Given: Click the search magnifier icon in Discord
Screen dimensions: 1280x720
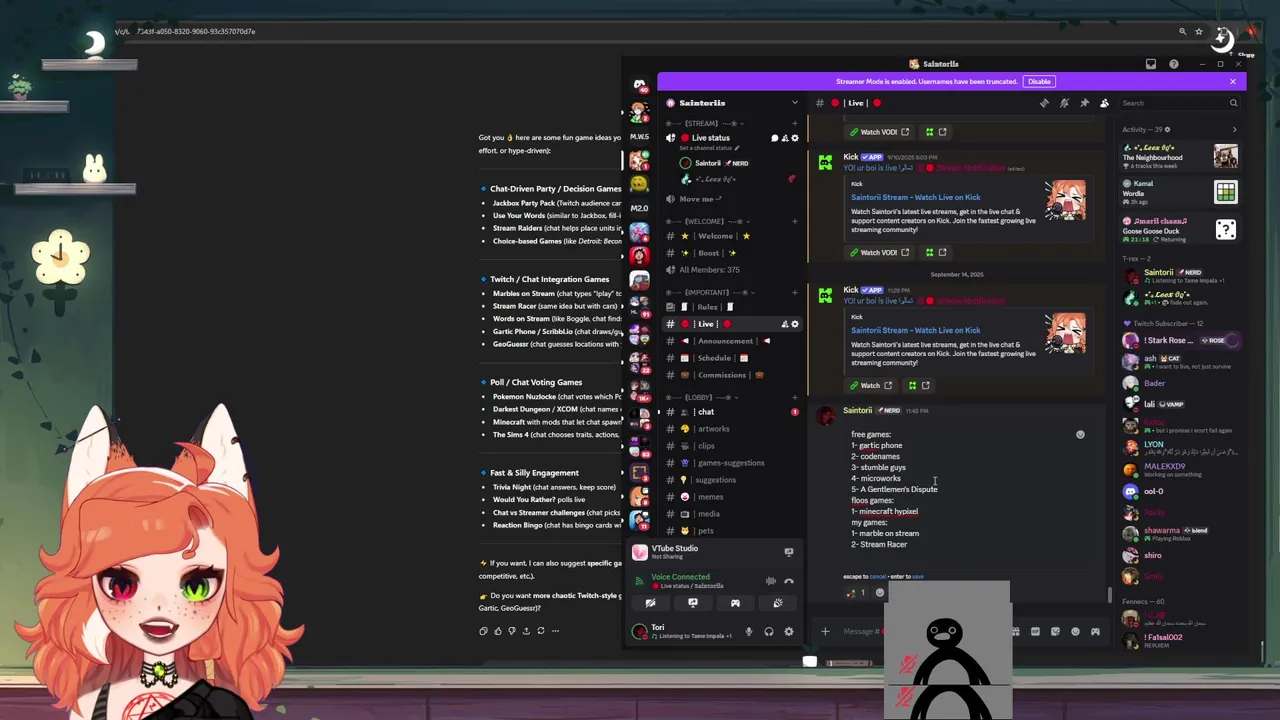Looking at the screenshot, I should point(1233,103).
